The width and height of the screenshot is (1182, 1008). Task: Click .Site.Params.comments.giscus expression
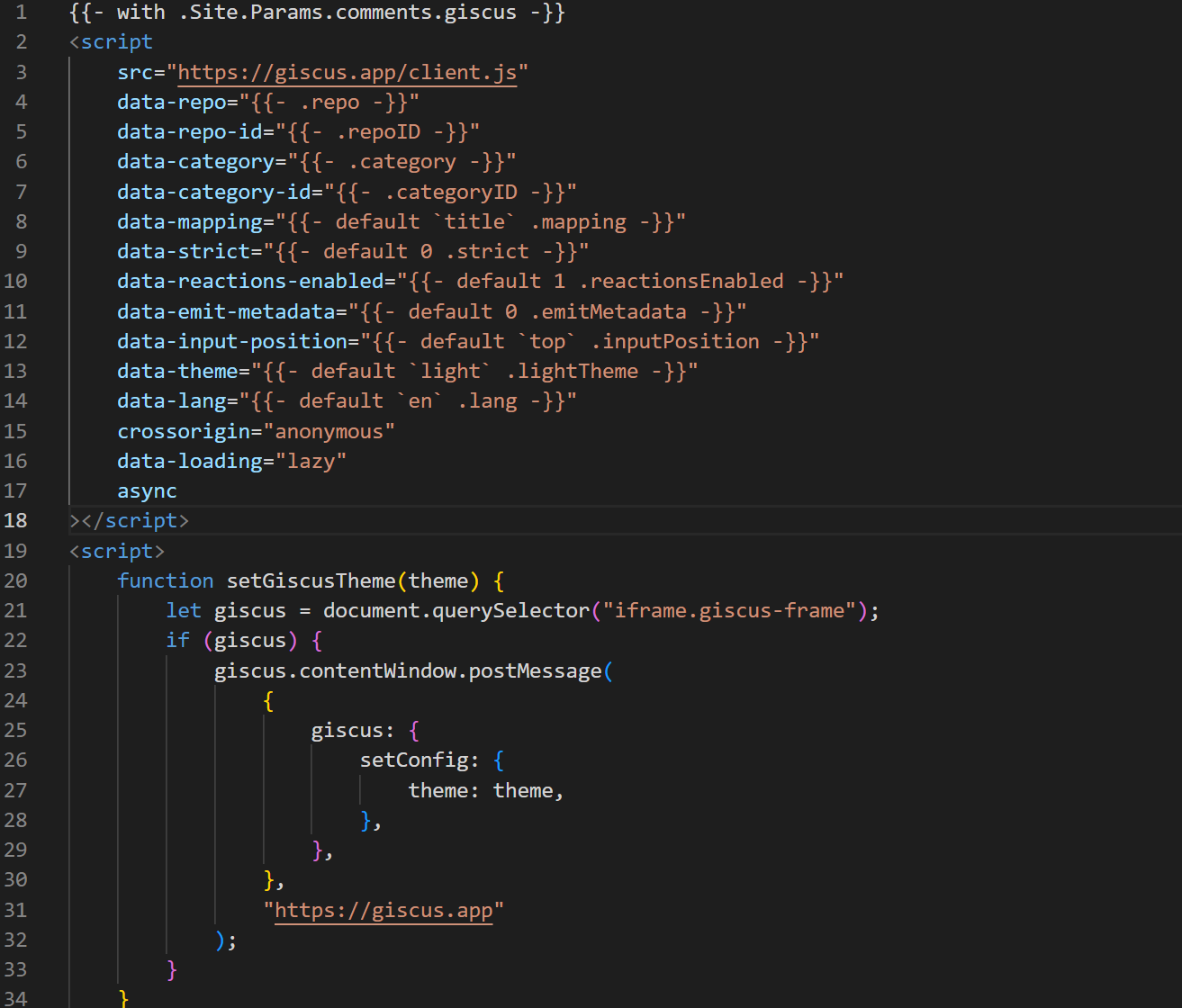pyautogui.click(x=347, y=13)
